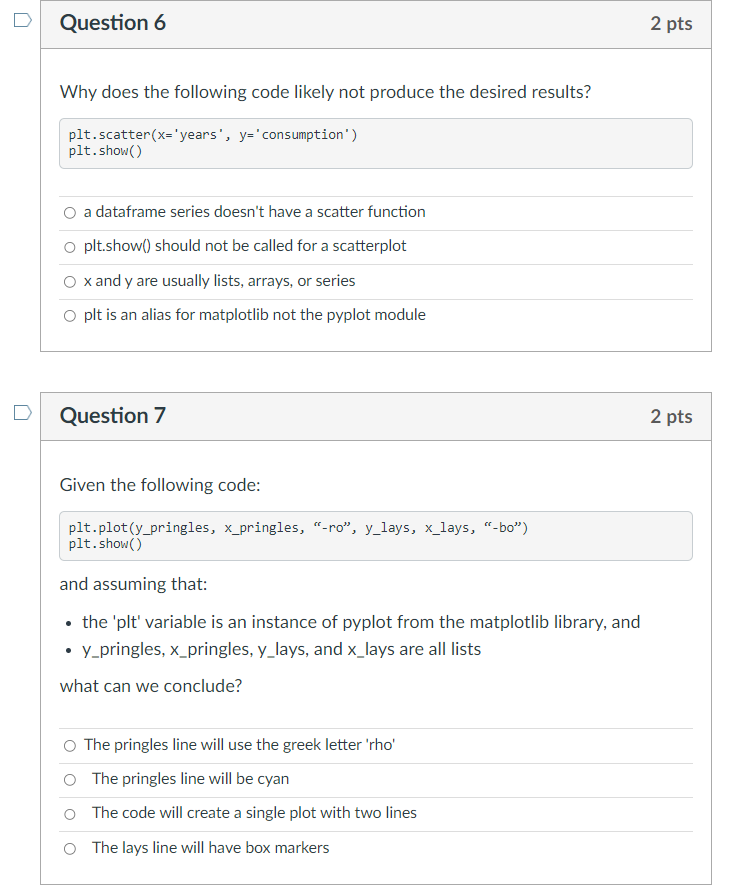Choose 'x and y are usually lists, arrays, or series'

tap(69, 281)
